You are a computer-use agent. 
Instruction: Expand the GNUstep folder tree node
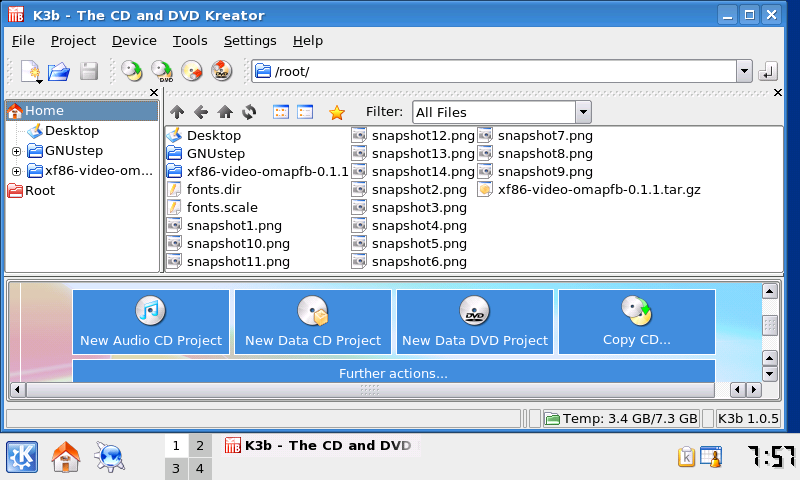(x=16, y=151)
